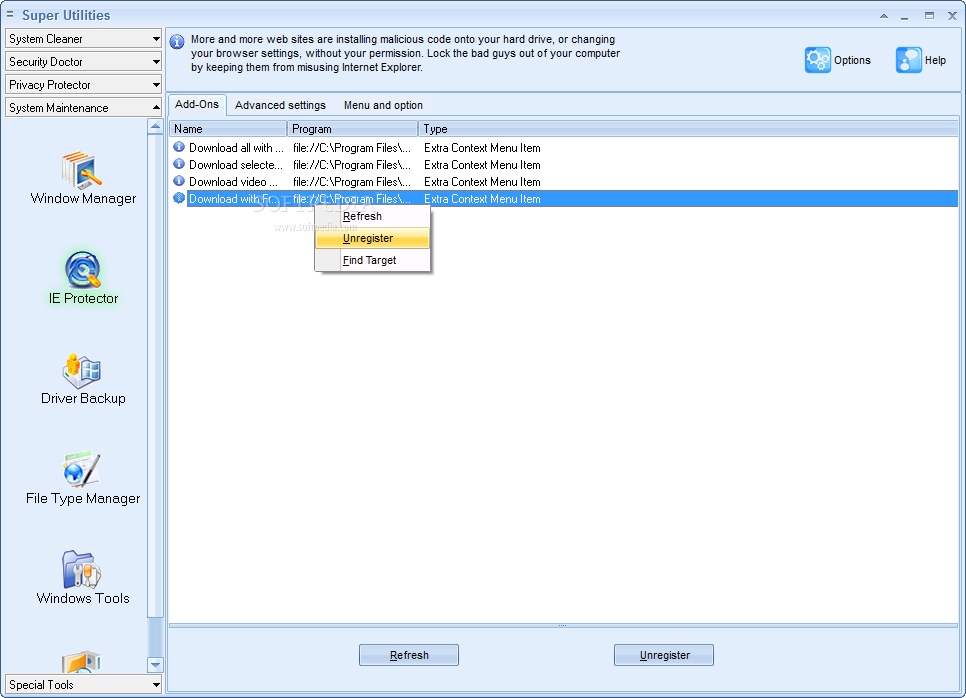Click the icon of 'Download all with' row
Image resolution: width=966 pixels, height=698 pixels.
[x=179, y=147]
